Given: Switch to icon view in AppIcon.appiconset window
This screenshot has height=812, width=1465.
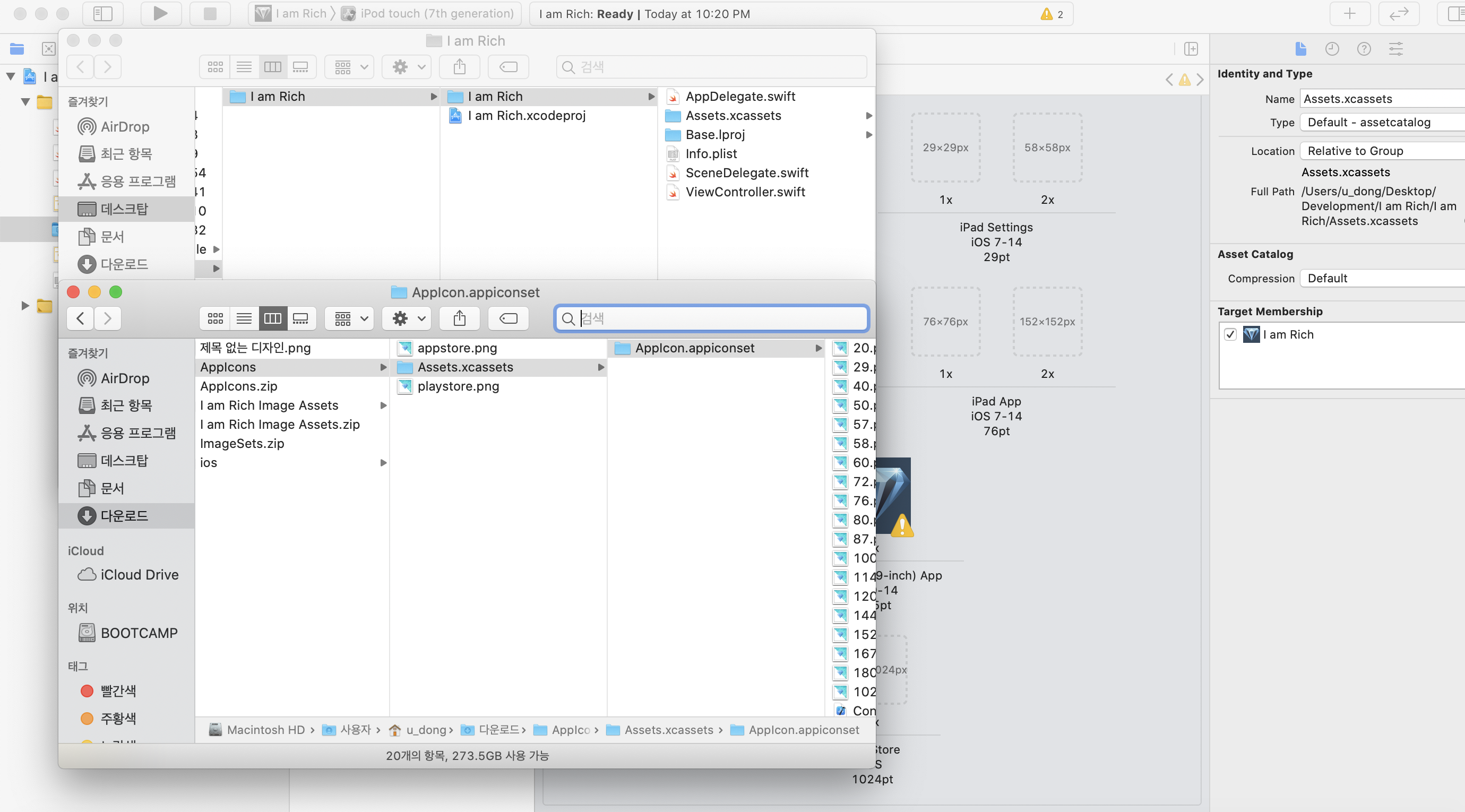Looking at the screenshot, I should point(215,318).
